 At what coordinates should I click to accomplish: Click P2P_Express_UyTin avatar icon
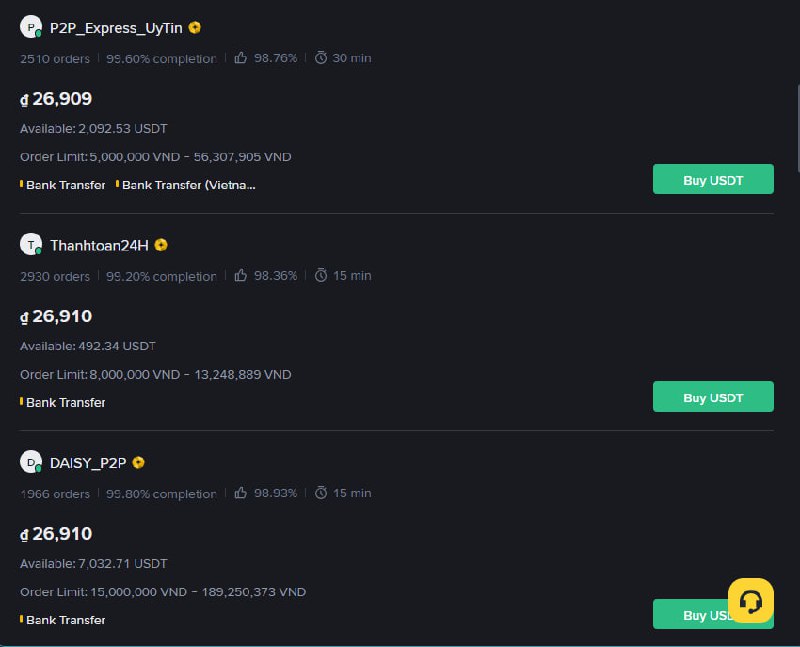(31, 27)
